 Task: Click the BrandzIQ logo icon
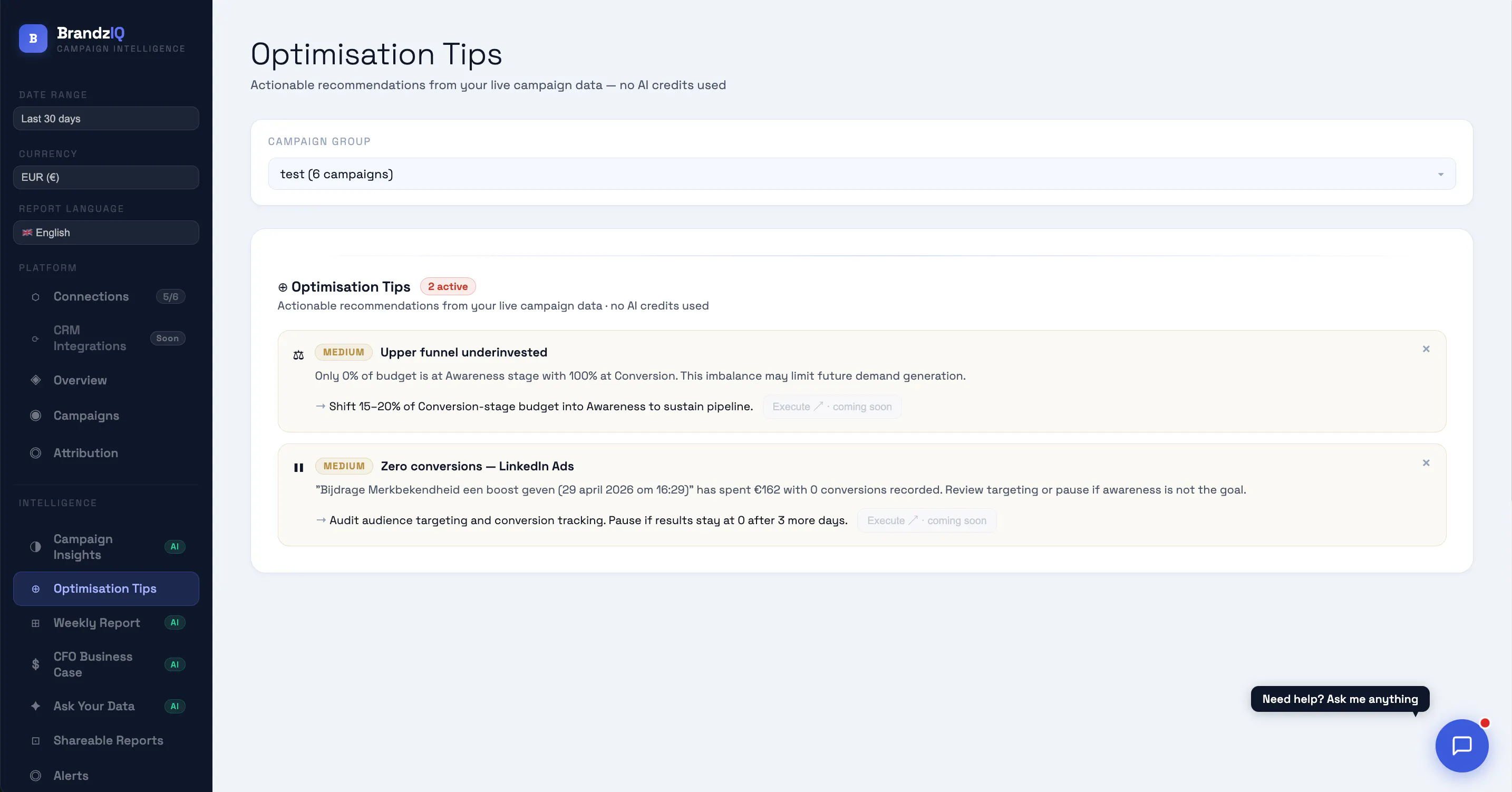(x=33, y=38)
